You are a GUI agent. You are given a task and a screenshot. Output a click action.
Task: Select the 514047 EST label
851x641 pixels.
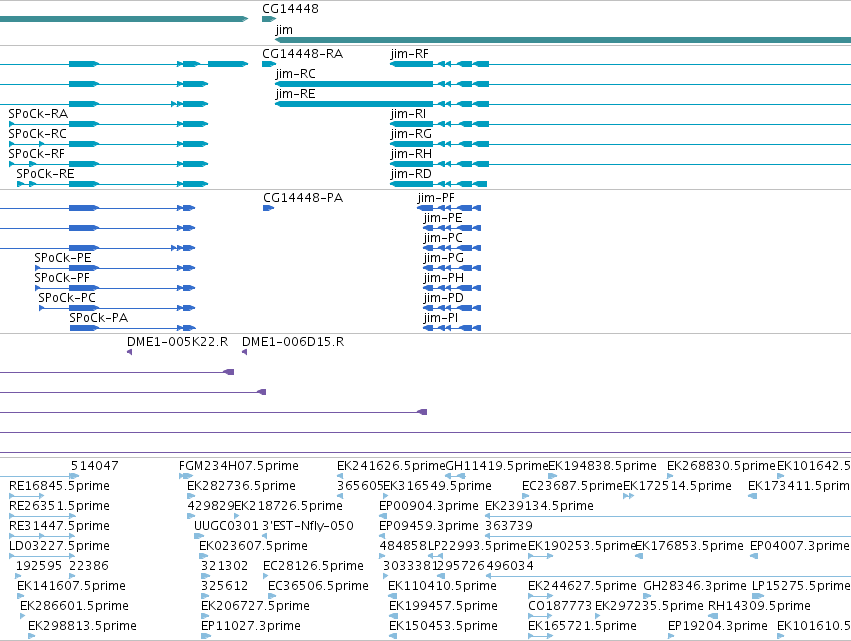(x=94, y=466)
